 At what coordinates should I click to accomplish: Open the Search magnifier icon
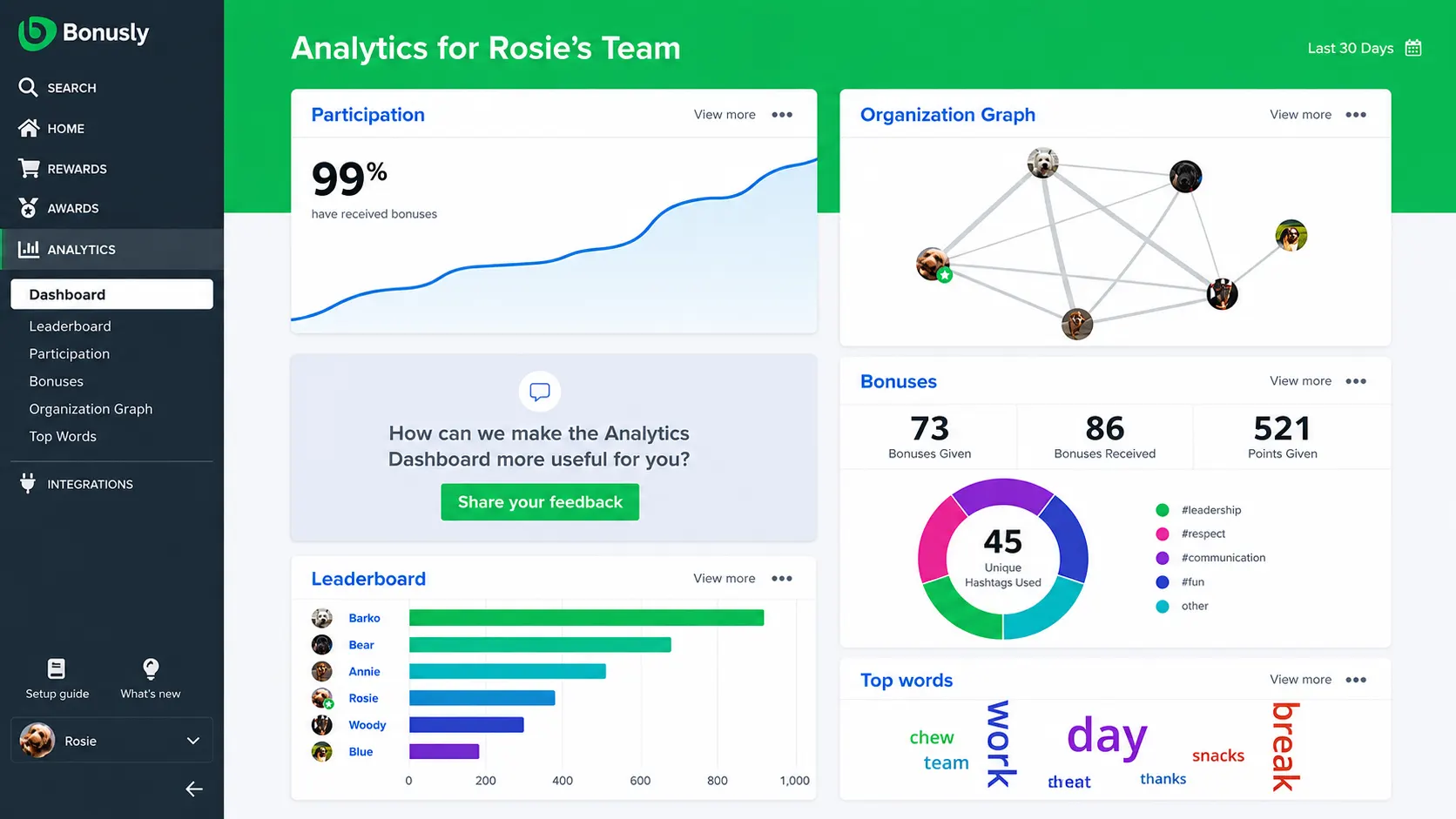28,87
